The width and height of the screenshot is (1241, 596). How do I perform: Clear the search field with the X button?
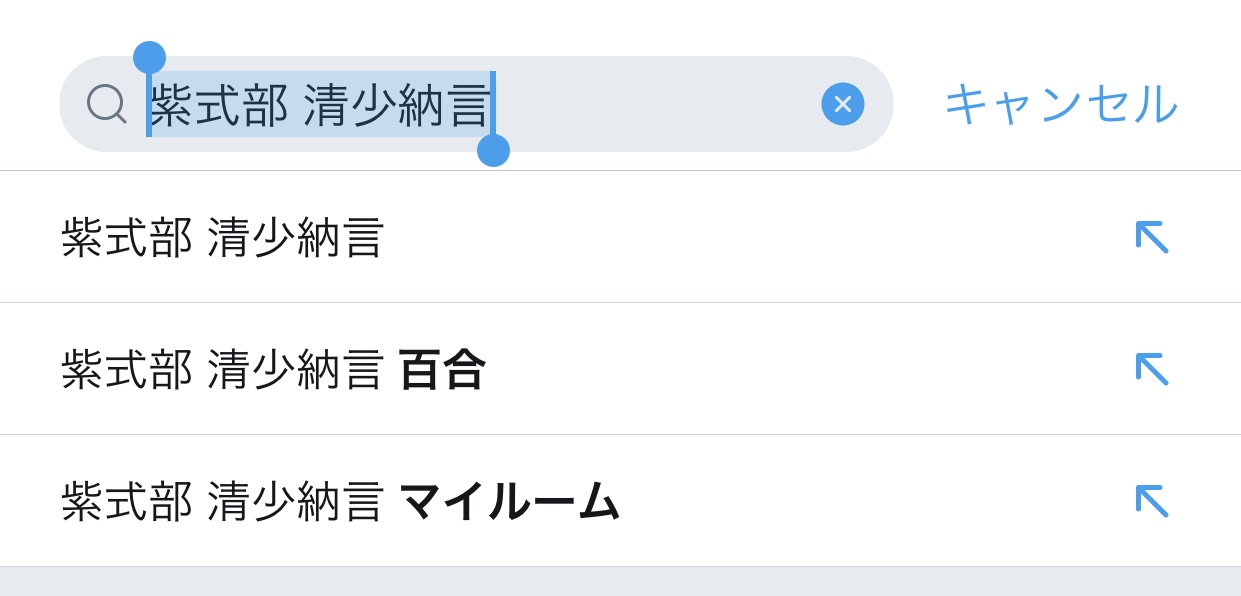[842, 104]
